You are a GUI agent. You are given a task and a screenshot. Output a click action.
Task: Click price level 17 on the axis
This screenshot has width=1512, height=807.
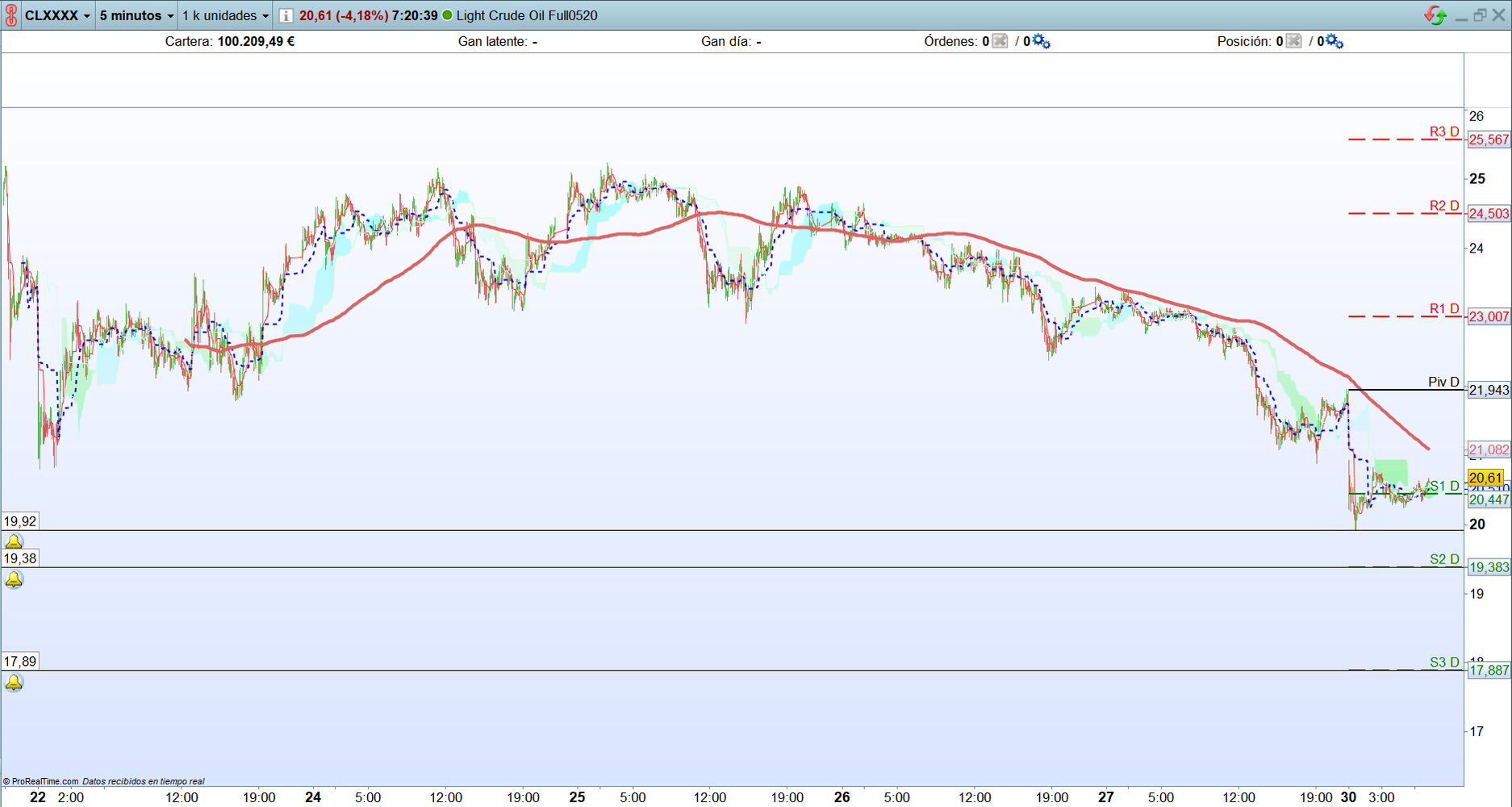point(1476,732)
